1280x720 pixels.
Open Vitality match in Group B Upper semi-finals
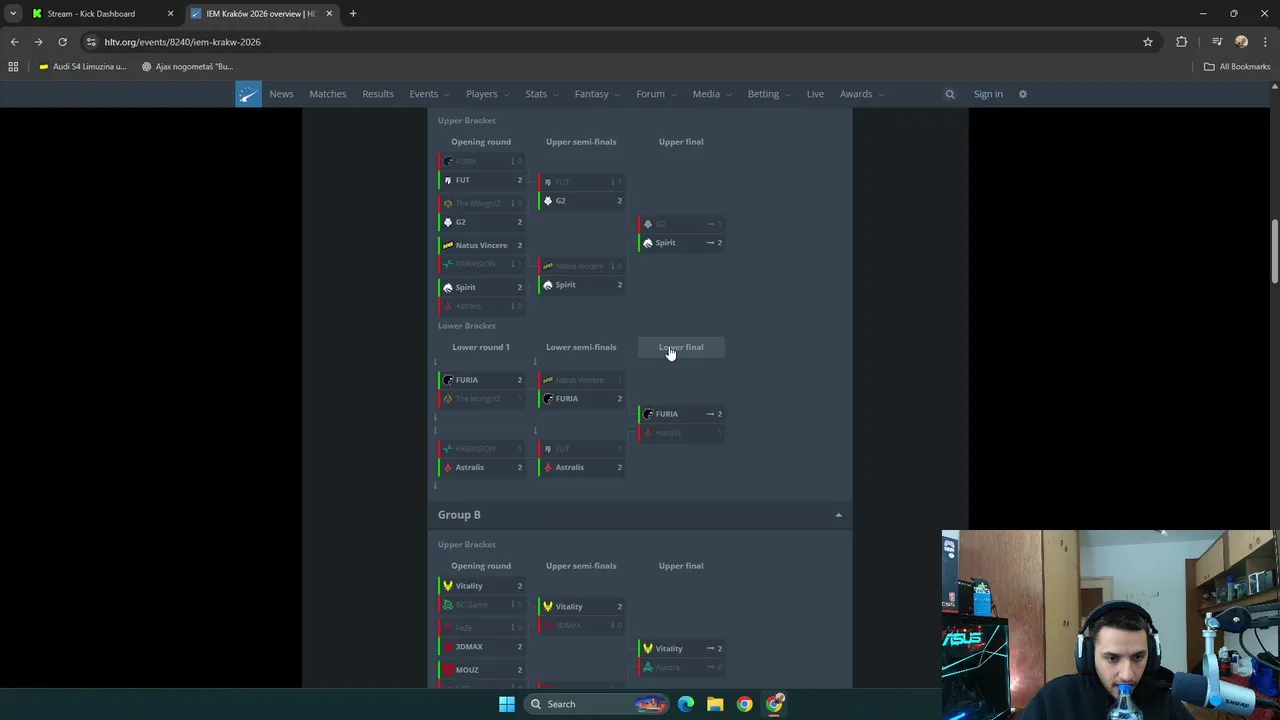click(582, 607)
